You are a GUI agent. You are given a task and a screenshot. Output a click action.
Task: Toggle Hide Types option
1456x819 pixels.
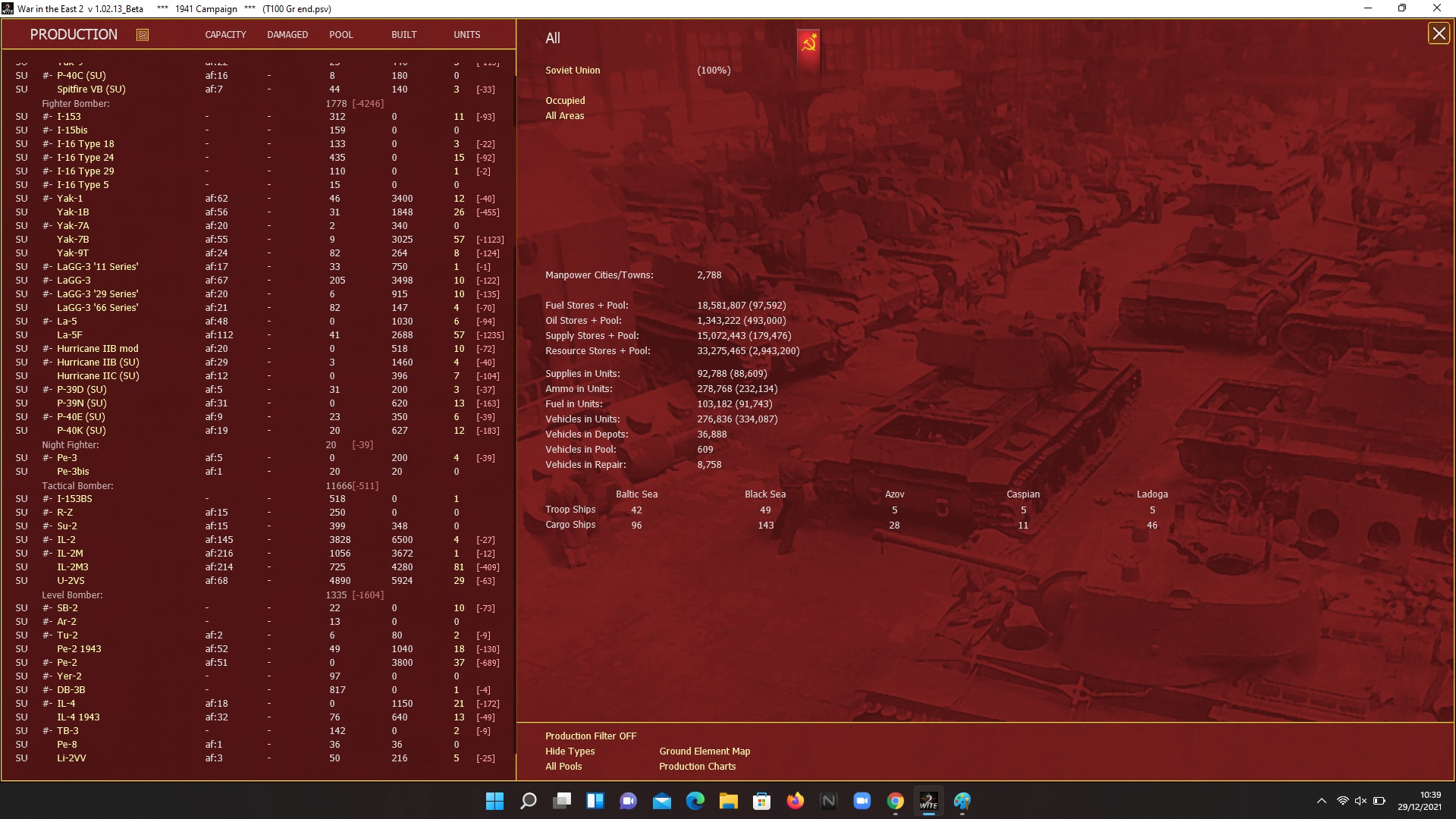tap(570, 752)
